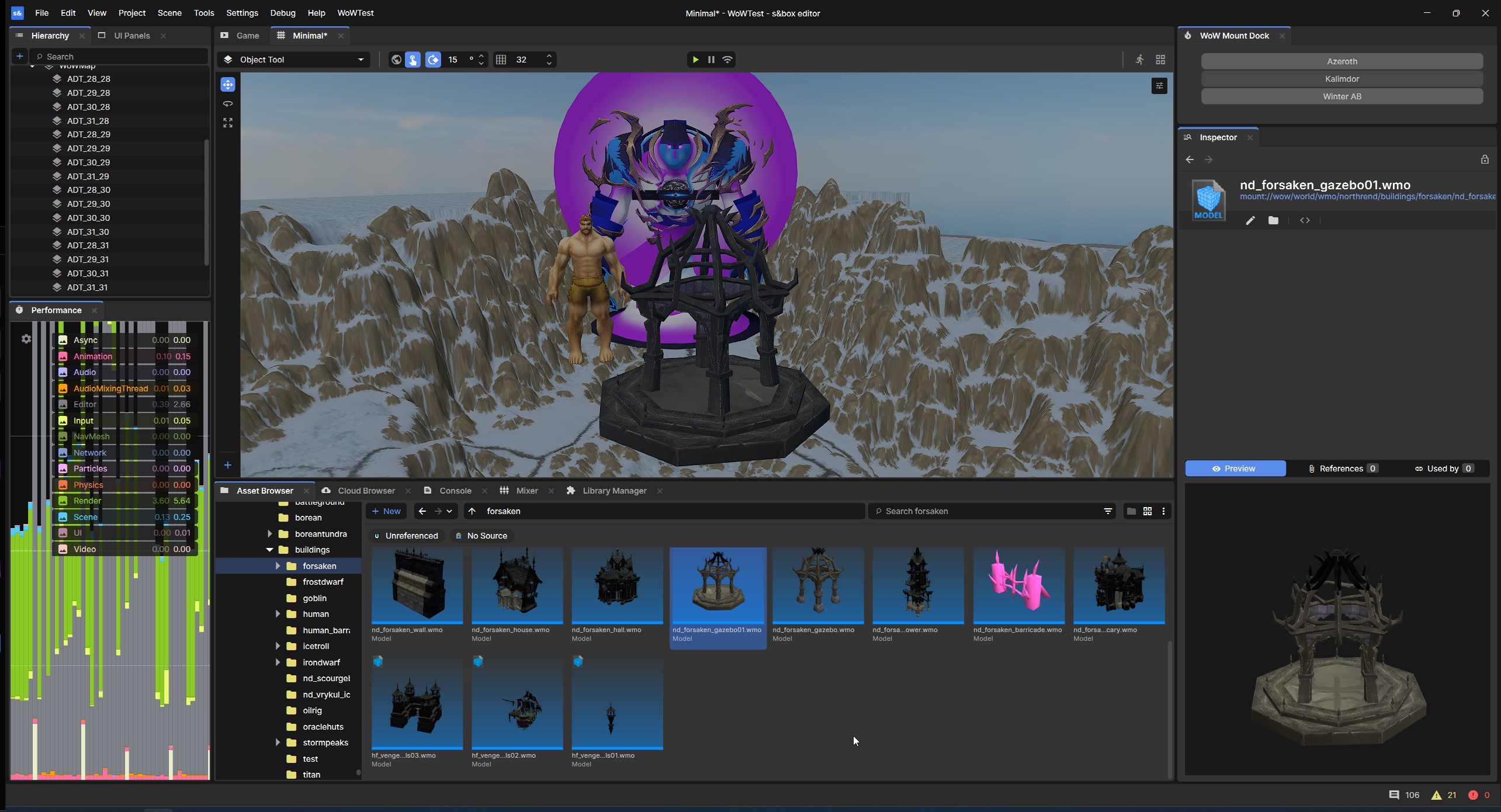The height and width of the screenshot is (812, 1501).
Task: Select the Rotate gizmo tool
Action: coord(228,104)
